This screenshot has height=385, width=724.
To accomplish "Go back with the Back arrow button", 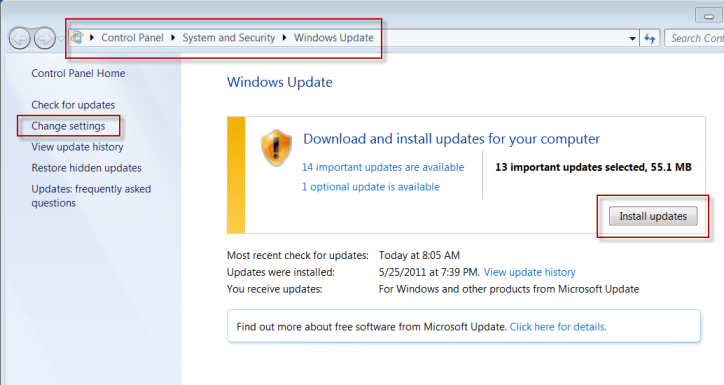I will 20,38.
